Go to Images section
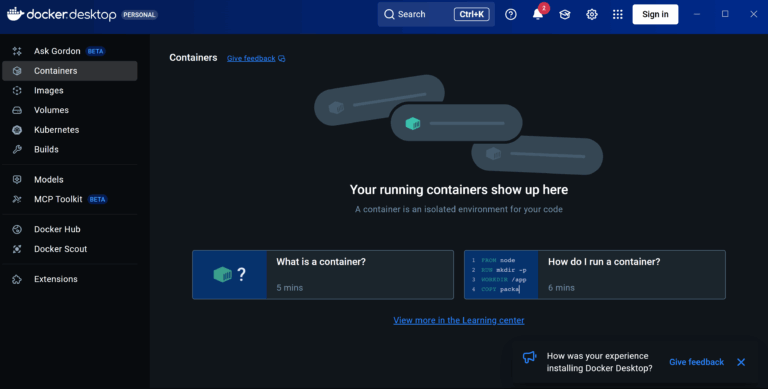The image size is (768, 389). (x=70, y=91)
